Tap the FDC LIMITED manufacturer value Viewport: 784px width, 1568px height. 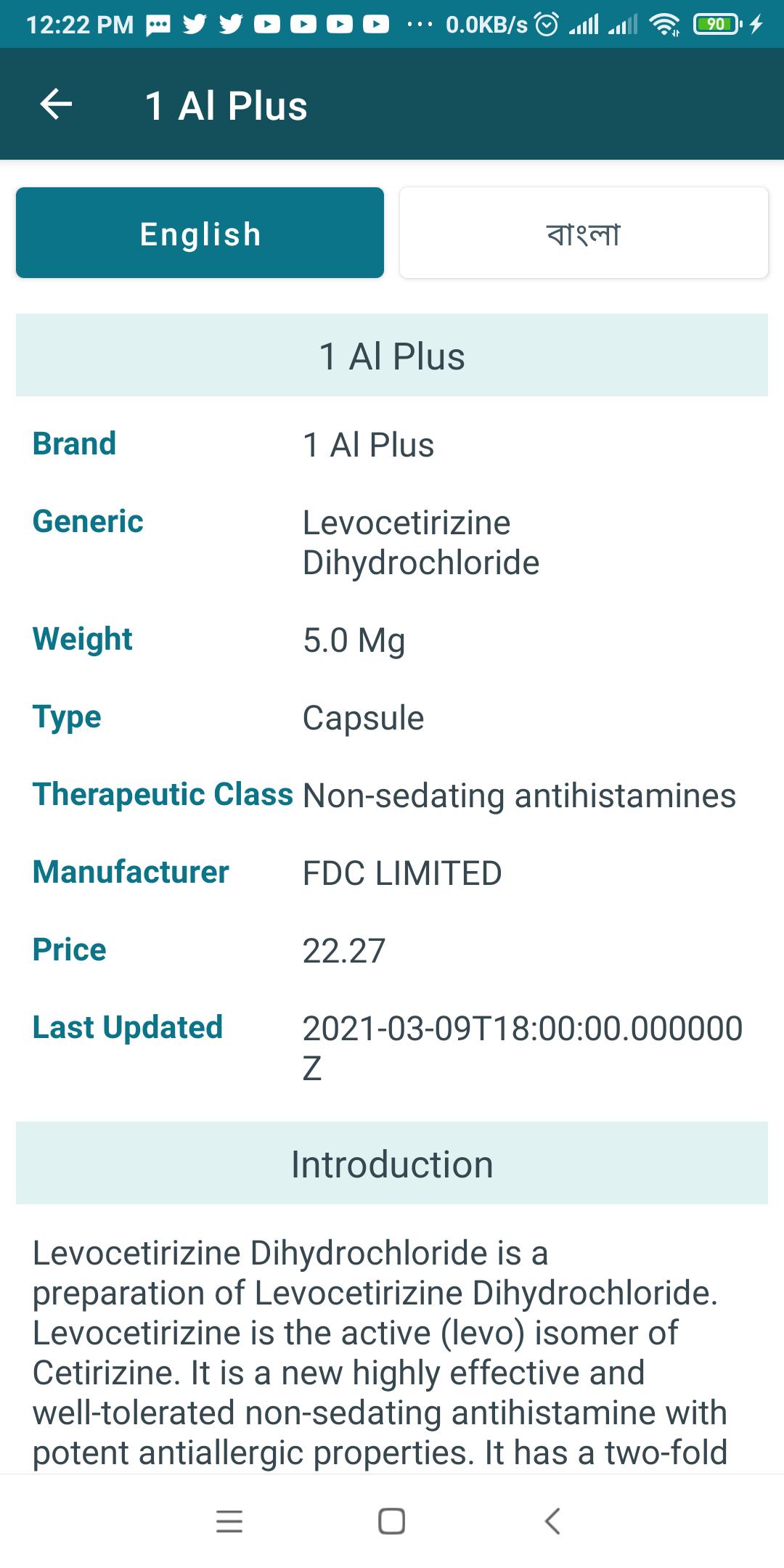[x=402, y=873]
